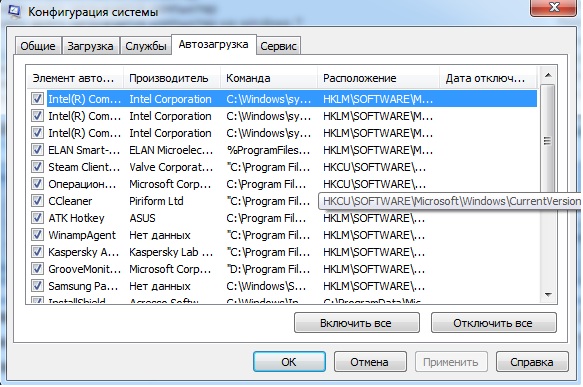This screenshot has height=387, width=583.
Task: Sort by the Команда column header
Action: pyautogui.click(x=269, y=78)
